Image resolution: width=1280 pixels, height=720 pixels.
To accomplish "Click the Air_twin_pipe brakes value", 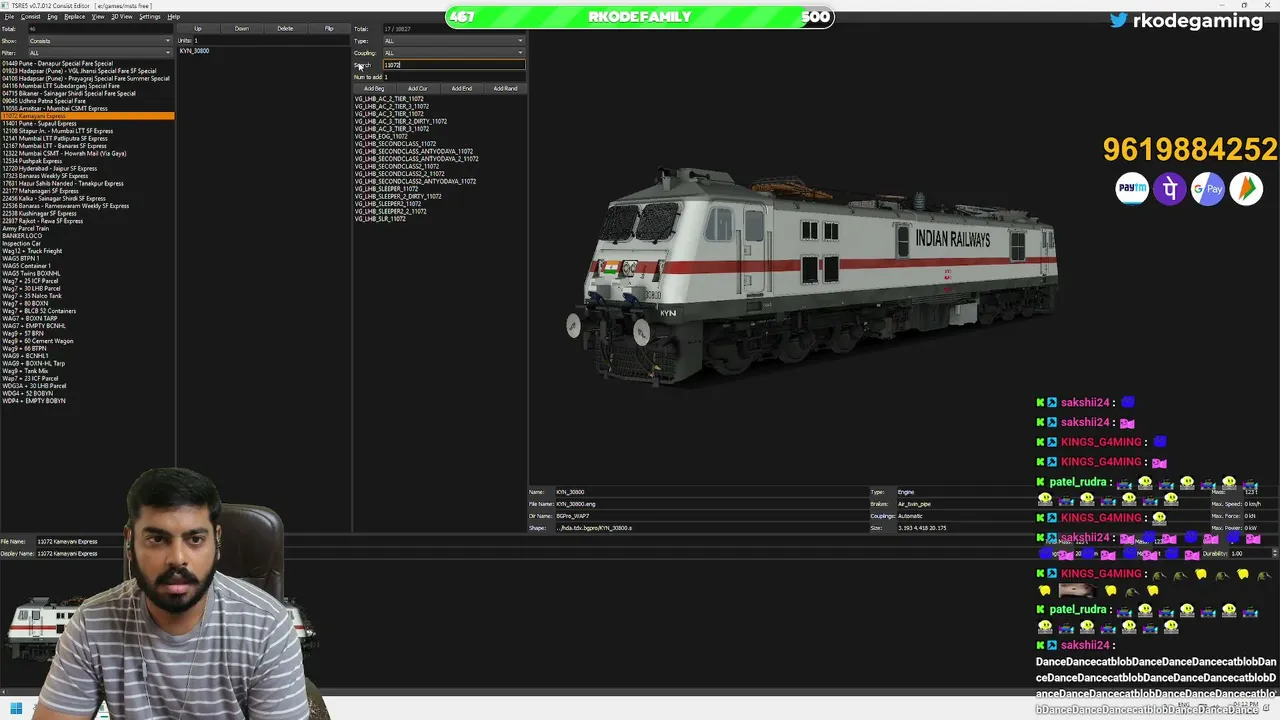I will pos(914,504).
